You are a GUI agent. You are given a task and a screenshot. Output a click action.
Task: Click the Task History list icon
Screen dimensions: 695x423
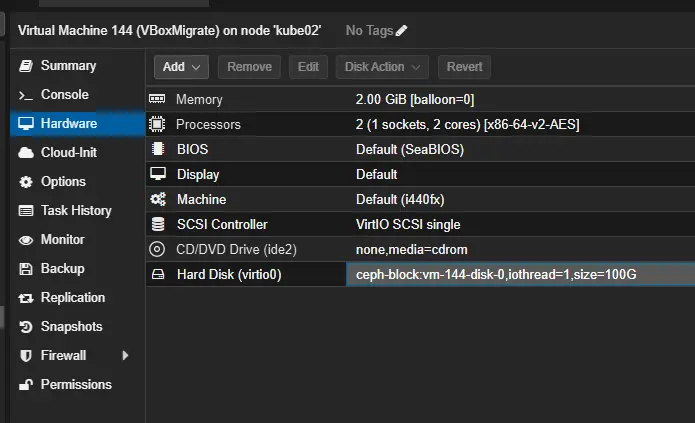(x=26, y=211)
